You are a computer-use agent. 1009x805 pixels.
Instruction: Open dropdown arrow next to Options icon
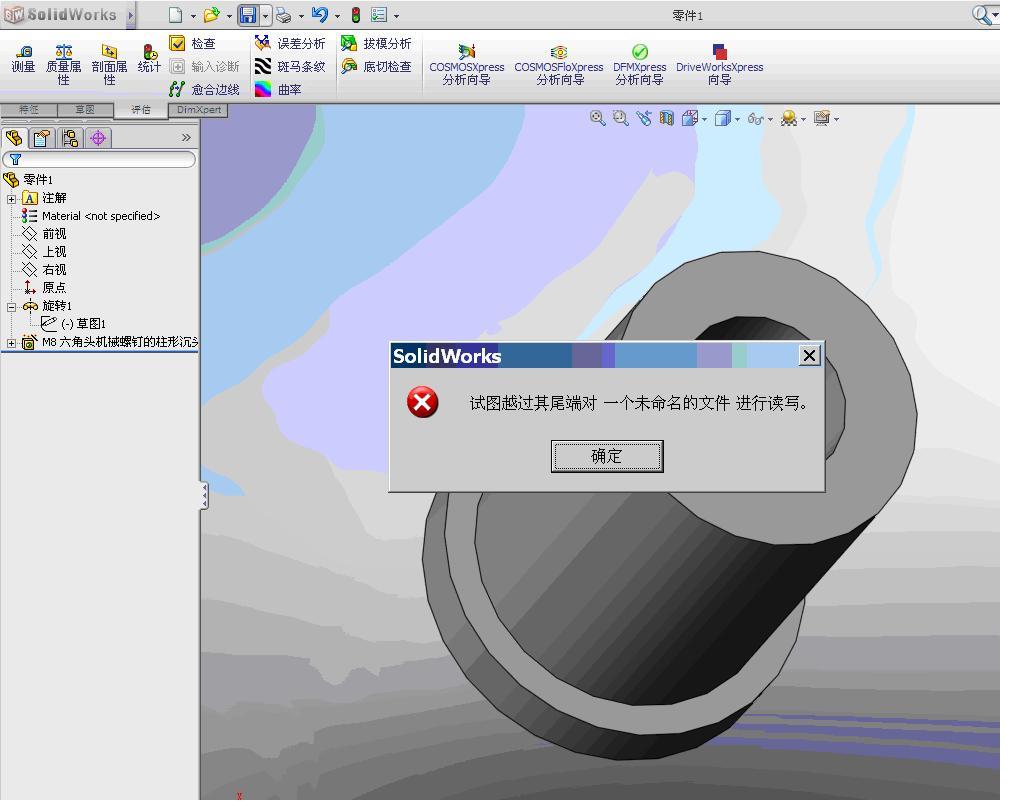coord(396,16)
